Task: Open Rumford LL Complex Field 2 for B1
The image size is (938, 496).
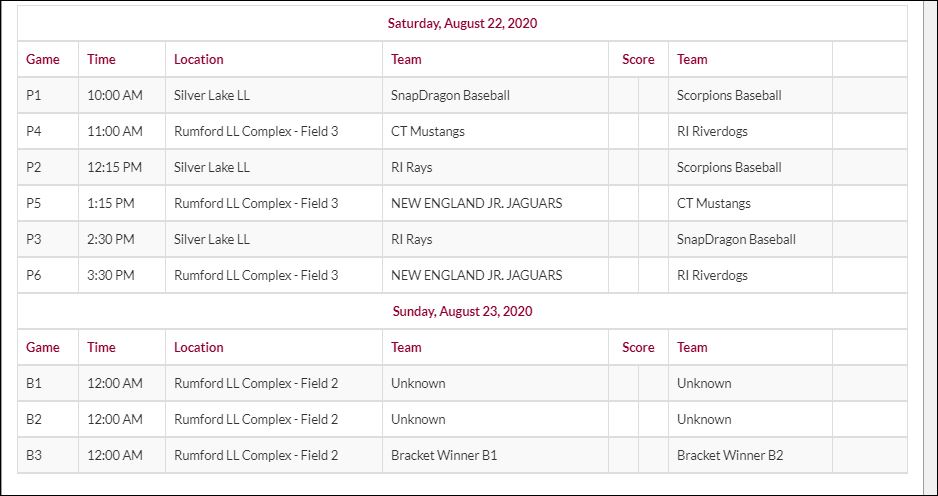Action: tap(256, 383)
